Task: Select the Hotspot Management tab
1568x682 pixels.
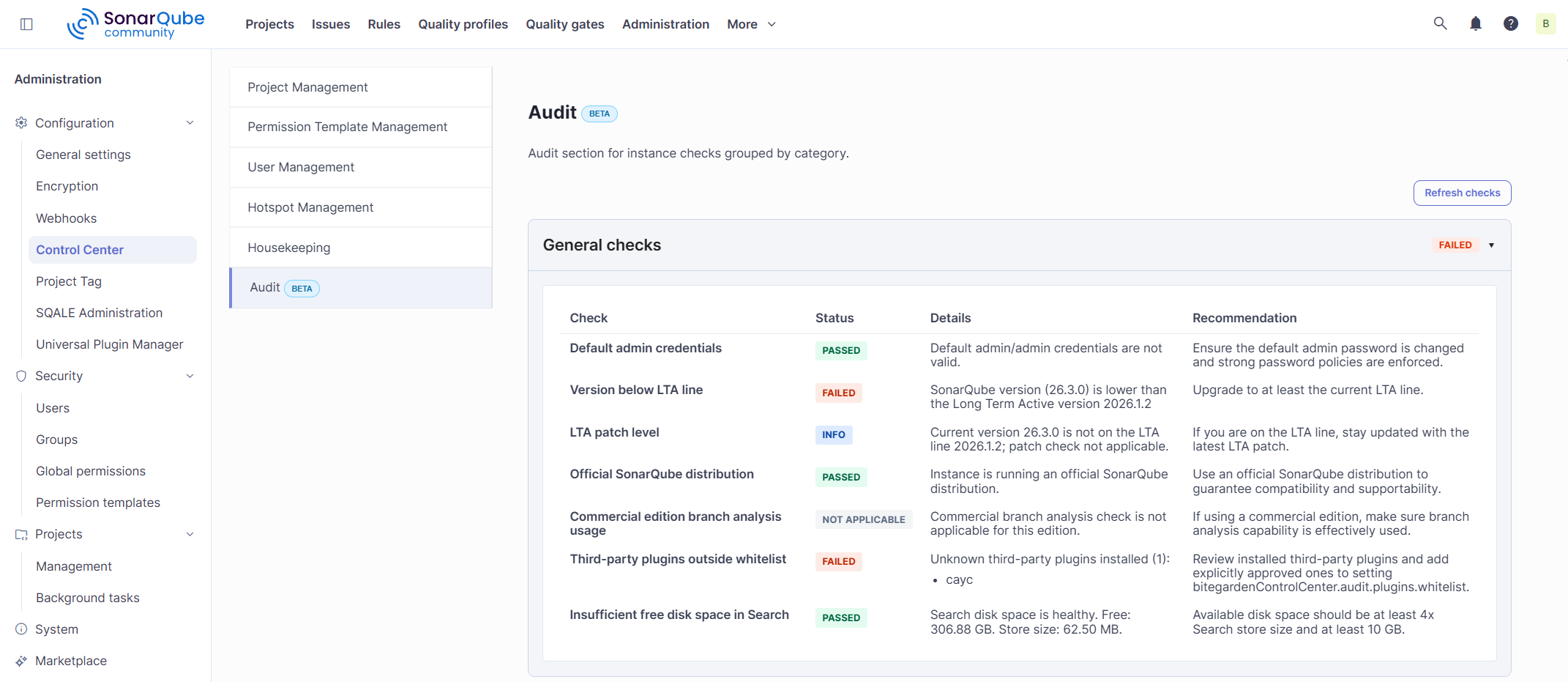Action: coord(361,207)
